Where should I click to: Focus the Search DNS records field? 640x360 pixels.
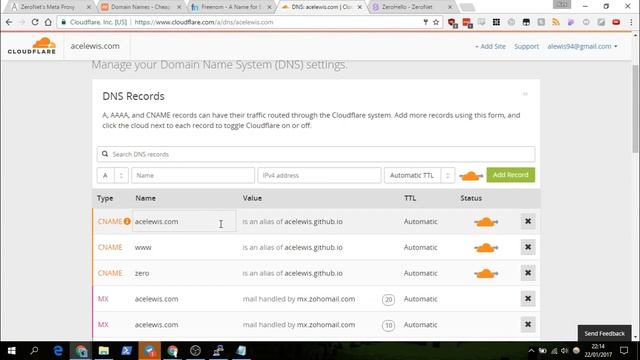point(316,154)
